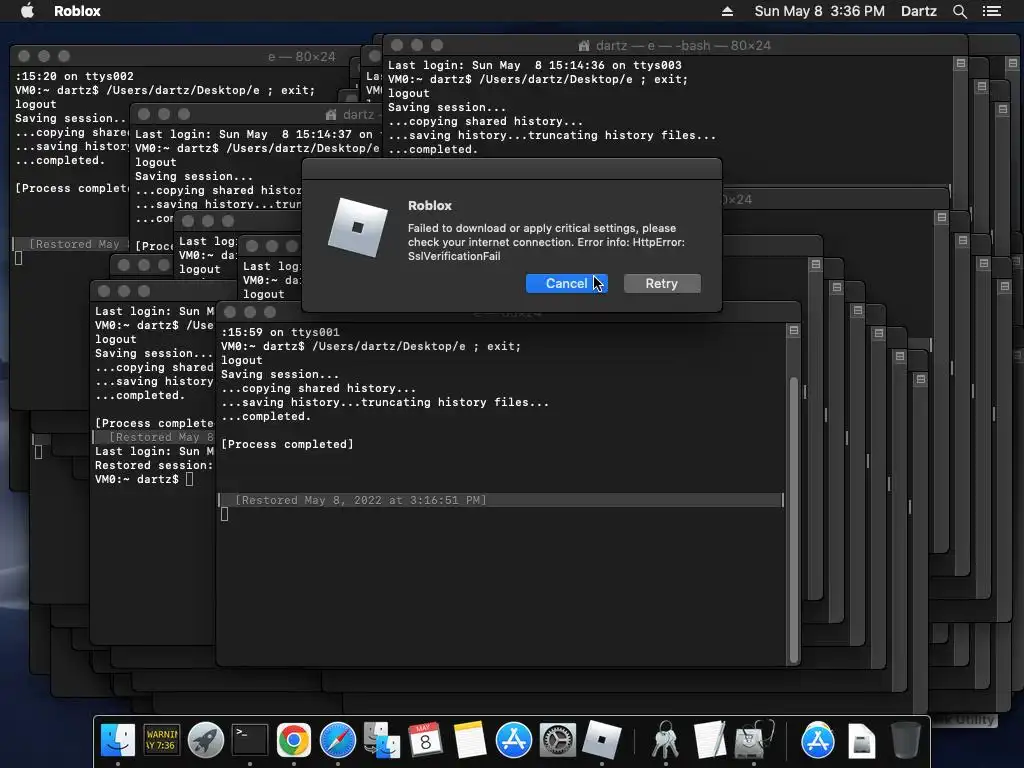Click the 'dartz — e — -bash — 80×24' title bar
1024x768 pixels.
(x=675, y=45)
